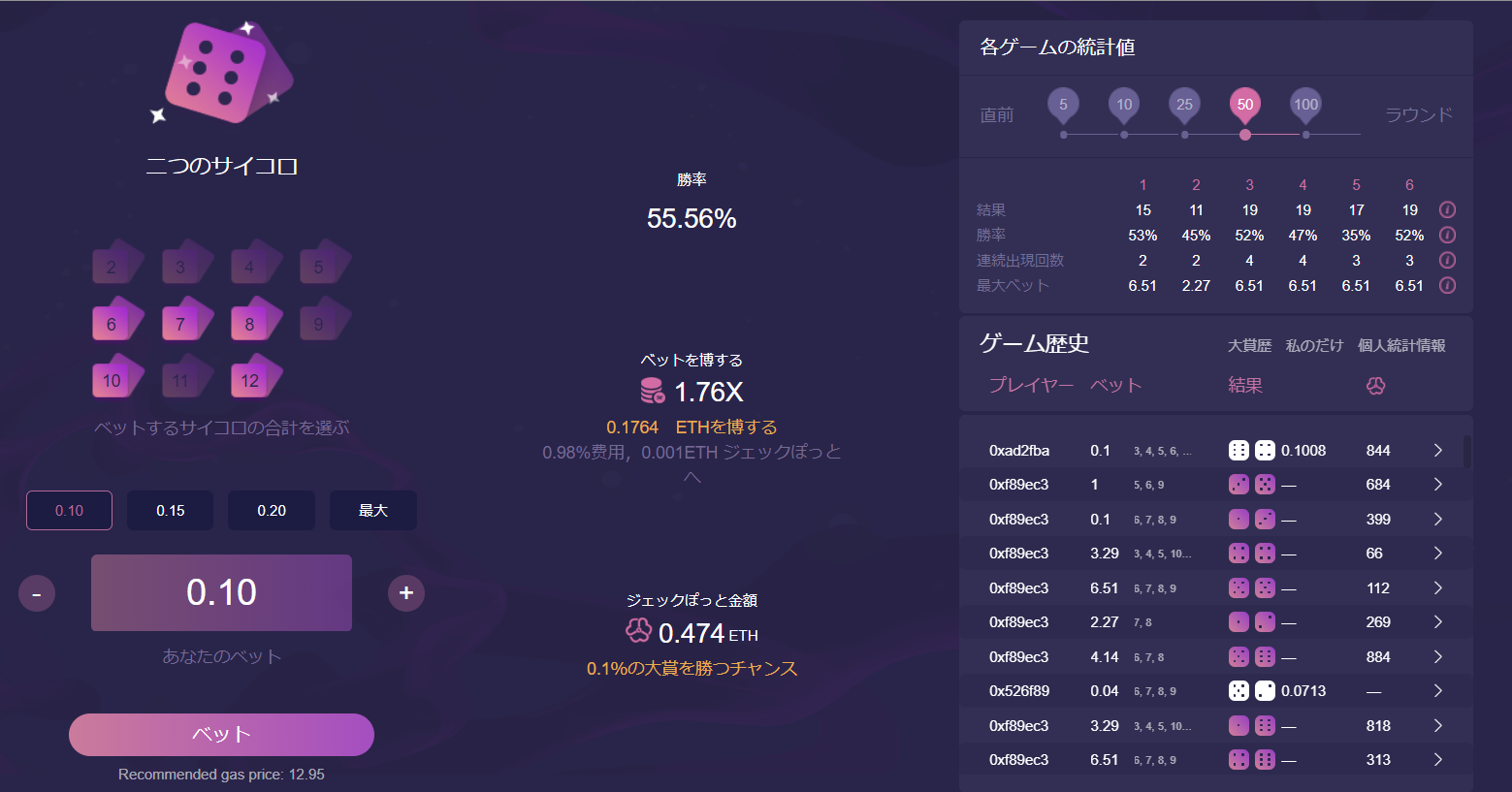The width and height of the screenshot is (1512, 792).
Task: Click pink dice result in row 112
Action: [1252, 587]
